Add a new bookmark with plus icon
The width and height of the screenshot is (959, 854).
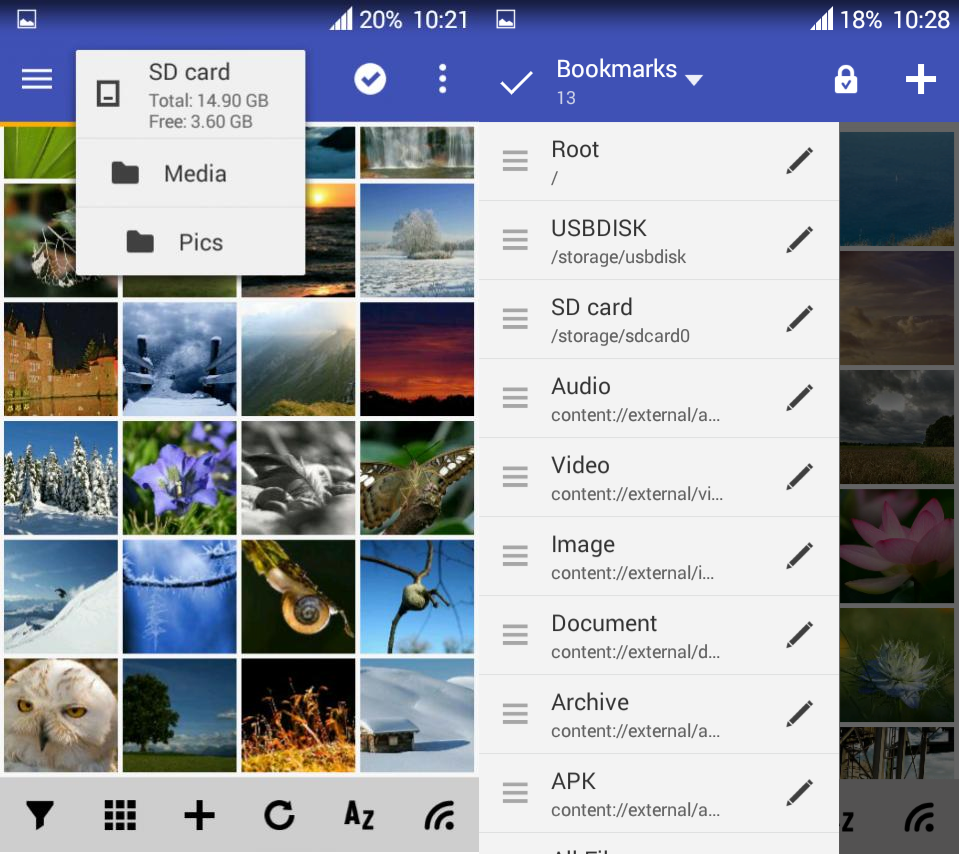pos(920,80)
